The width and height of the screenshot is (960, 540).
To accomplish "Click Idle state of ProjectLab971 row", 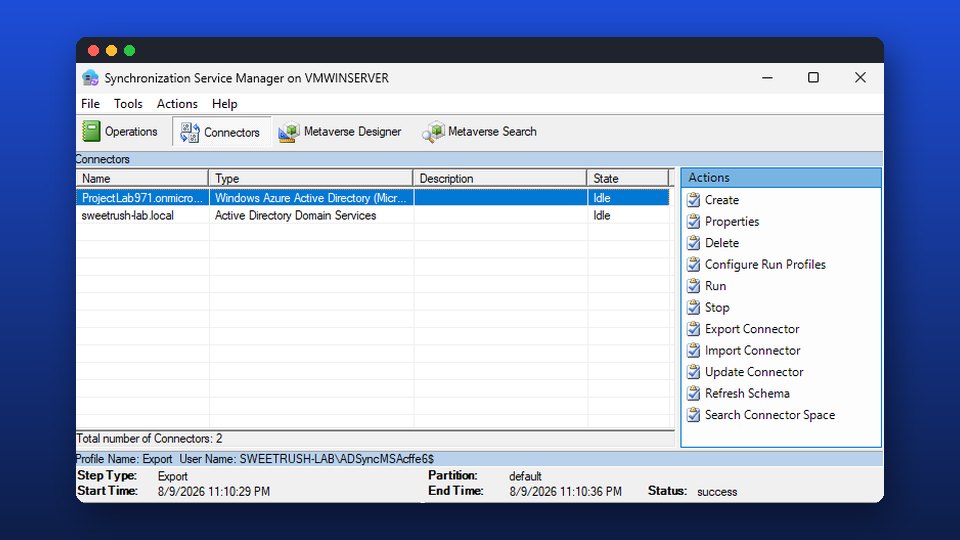I will click(601, 198).
